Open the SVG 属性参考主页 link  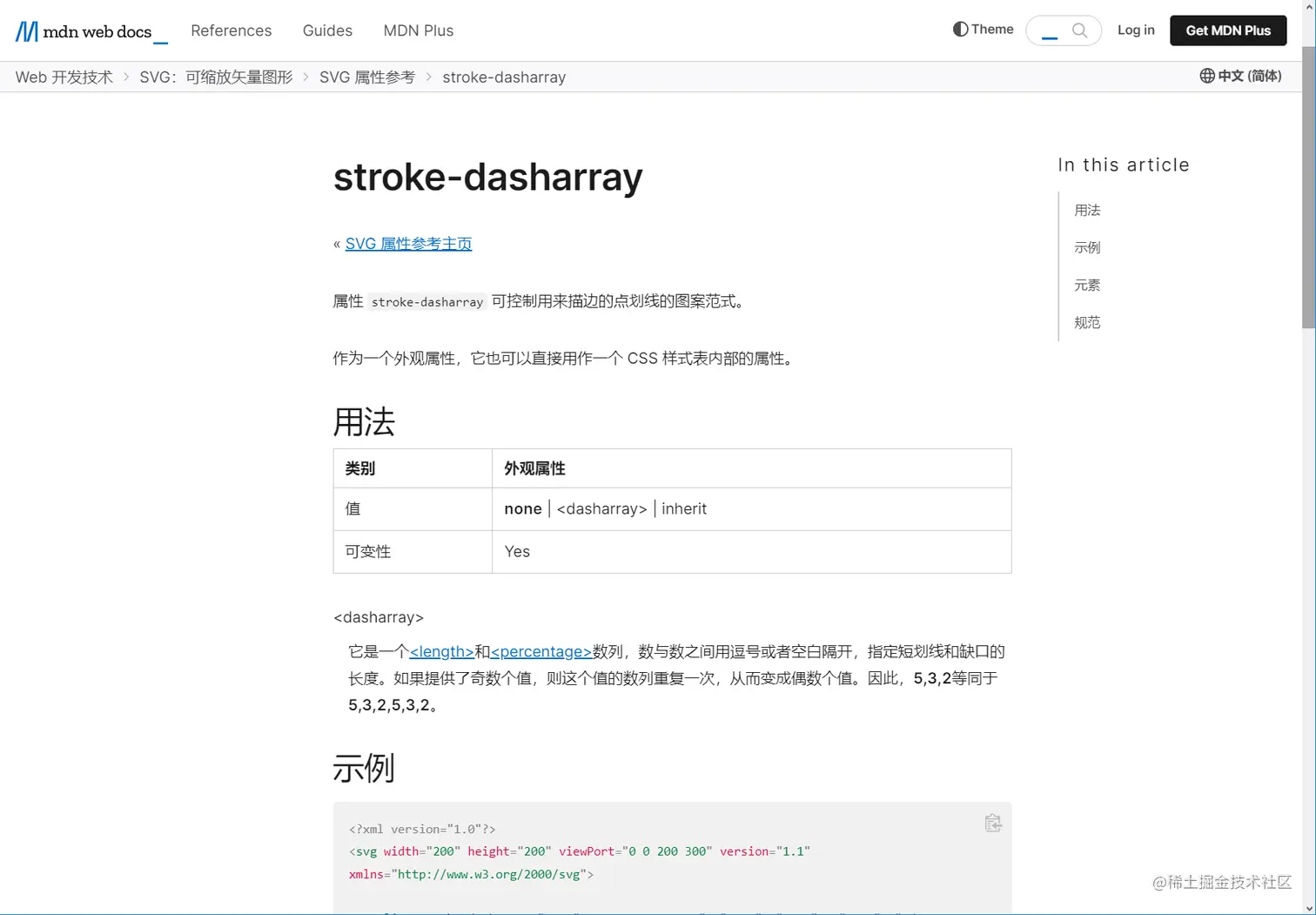pos(408,244)
